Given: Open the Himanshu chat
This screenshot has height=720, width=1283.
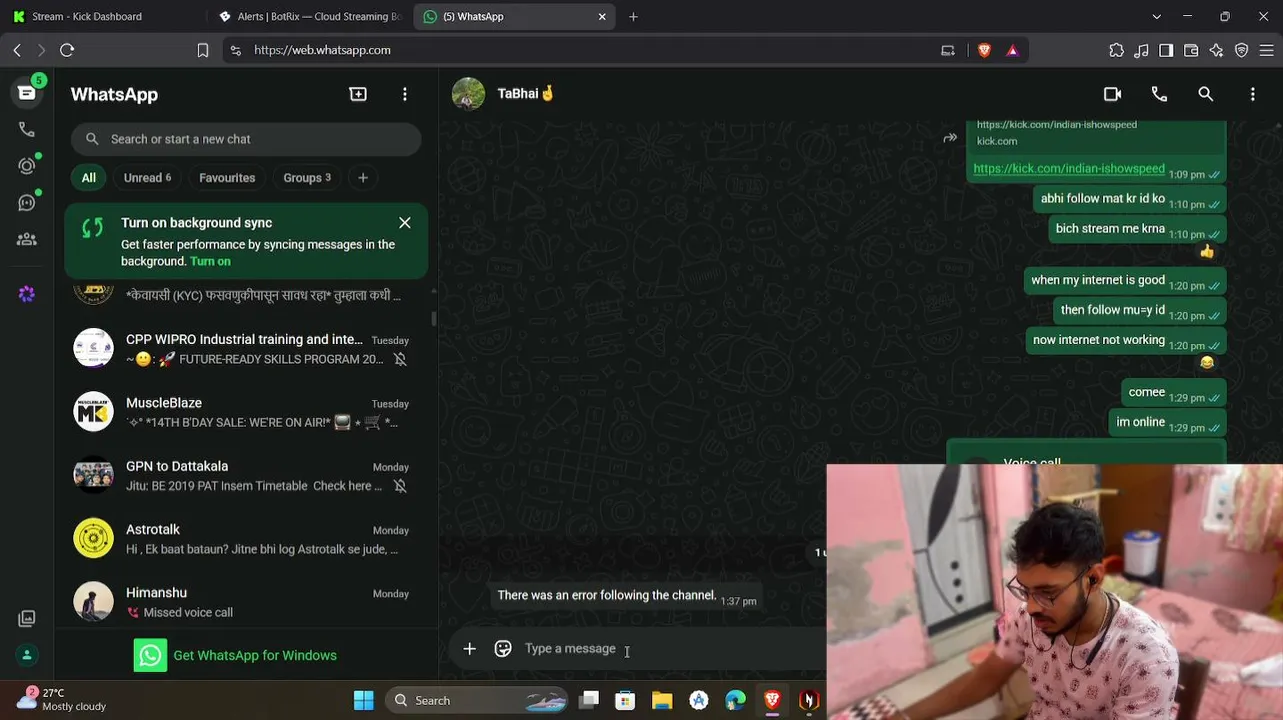Looking at the screenshot, I should click(x=246, y=602).
